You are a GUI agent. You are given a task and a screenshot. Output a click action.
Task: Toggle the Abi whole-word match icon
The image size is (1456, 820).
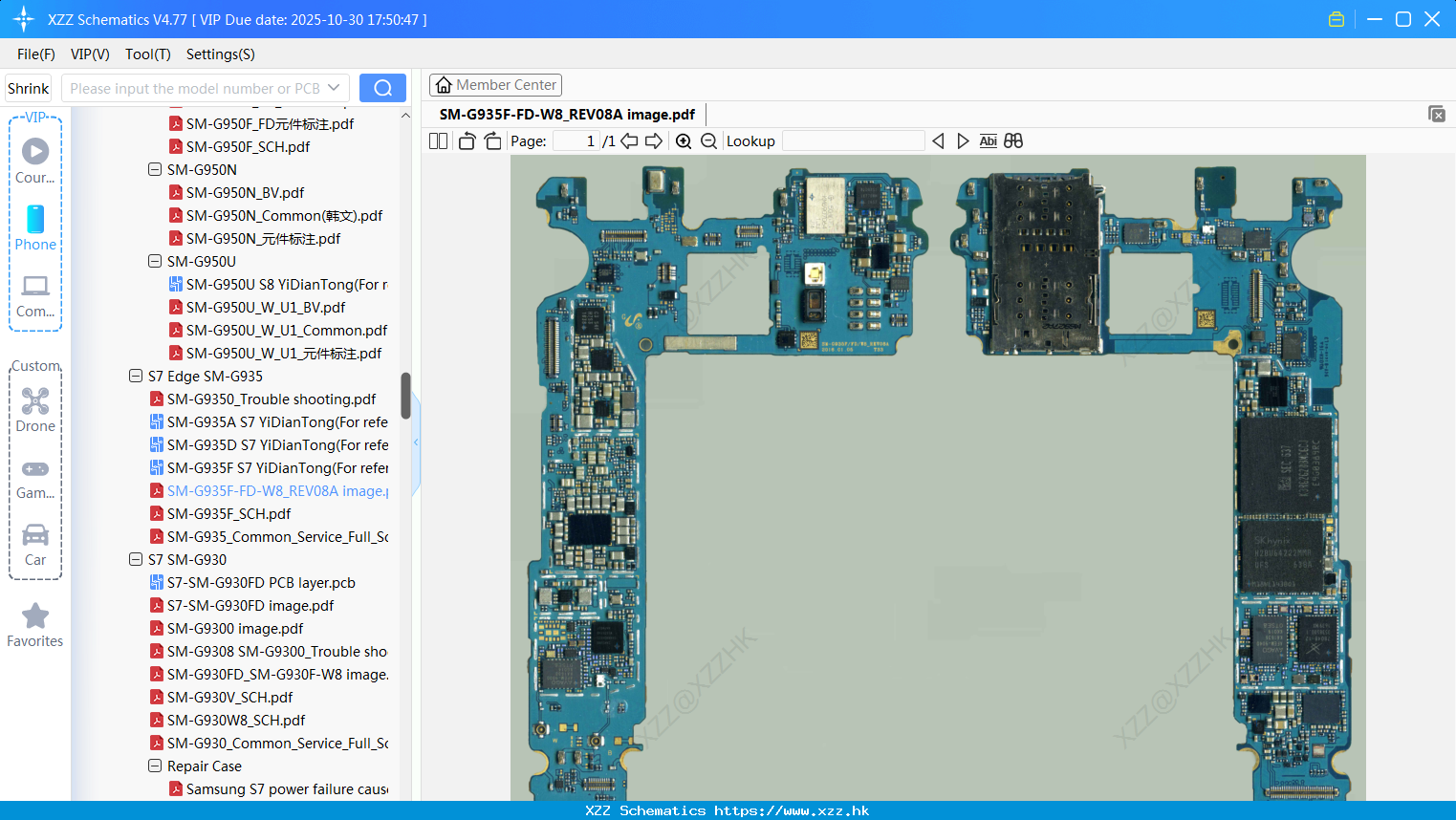point(988,140)
